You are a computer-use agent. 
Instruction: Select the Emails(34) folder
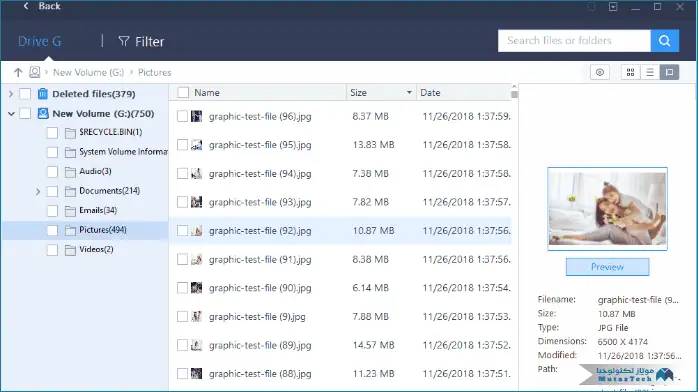click(98, 210)
